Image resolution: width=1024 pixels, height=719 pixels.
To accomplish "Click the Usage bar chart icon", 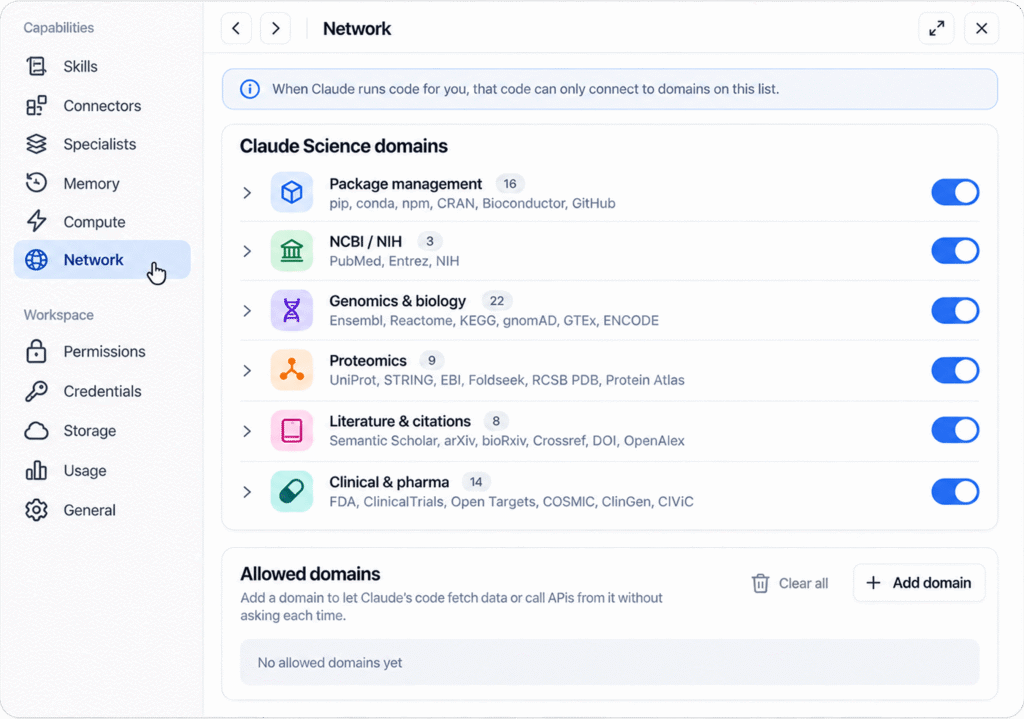I will point(37,470).
